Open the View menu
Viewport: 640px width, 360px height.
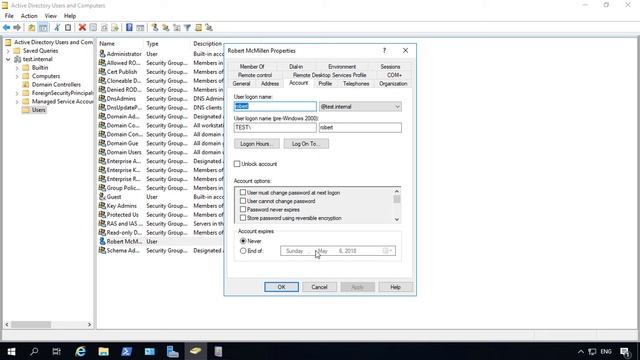(51, 16)
